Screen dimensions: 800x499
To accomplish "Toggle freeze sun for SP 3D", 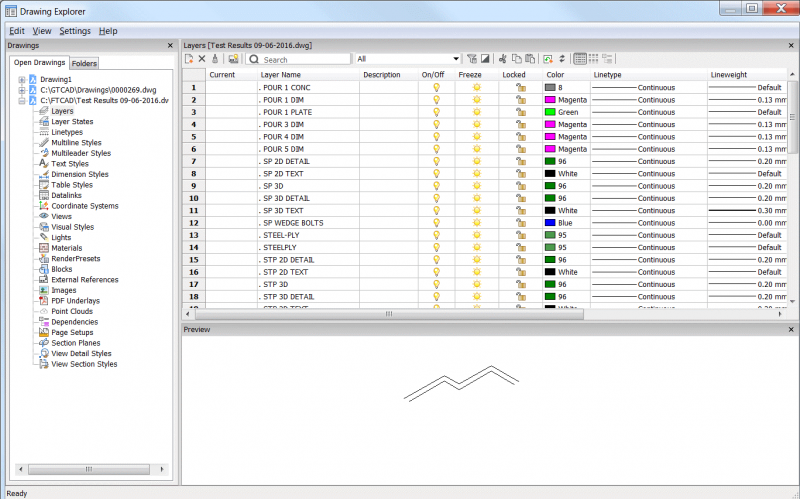I will [477, 186].
